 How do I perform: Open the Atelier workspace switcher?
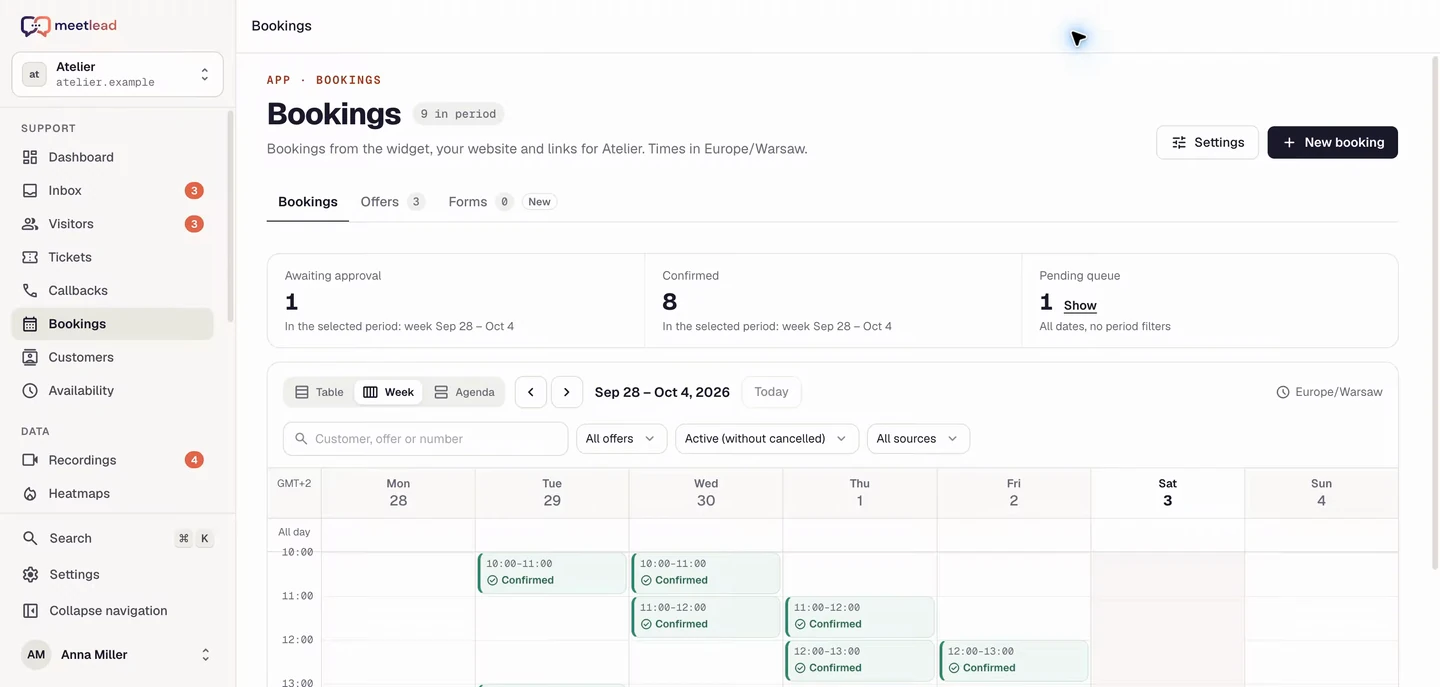pyautogui.click(x=117, y=74)
